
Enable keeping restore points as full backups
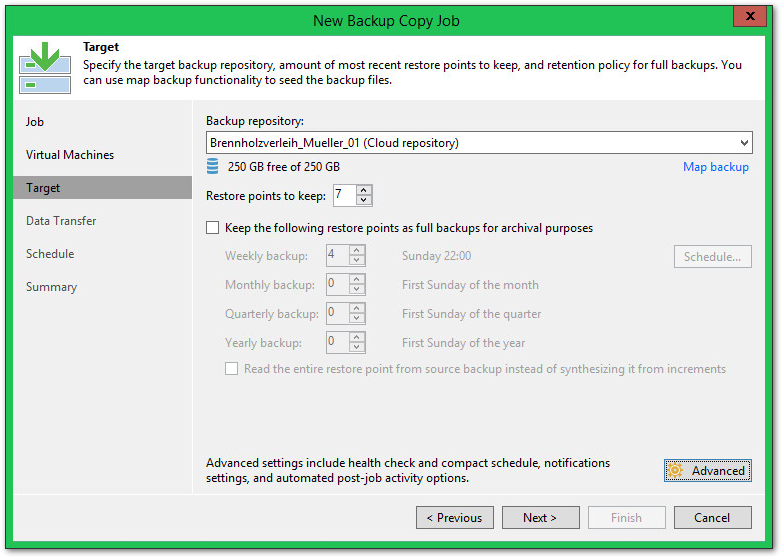(x=213, y=228)
